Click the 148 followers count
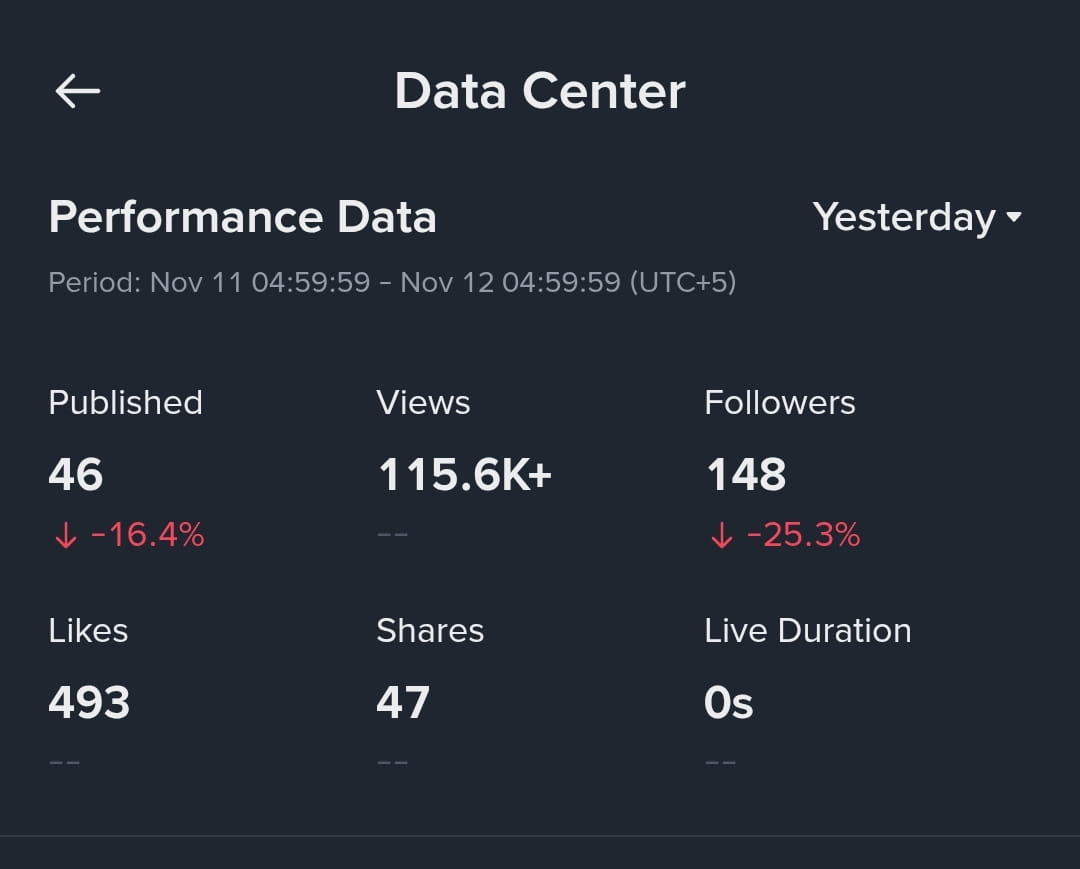Screen dimensions: 1080x869 pos(746,474)
